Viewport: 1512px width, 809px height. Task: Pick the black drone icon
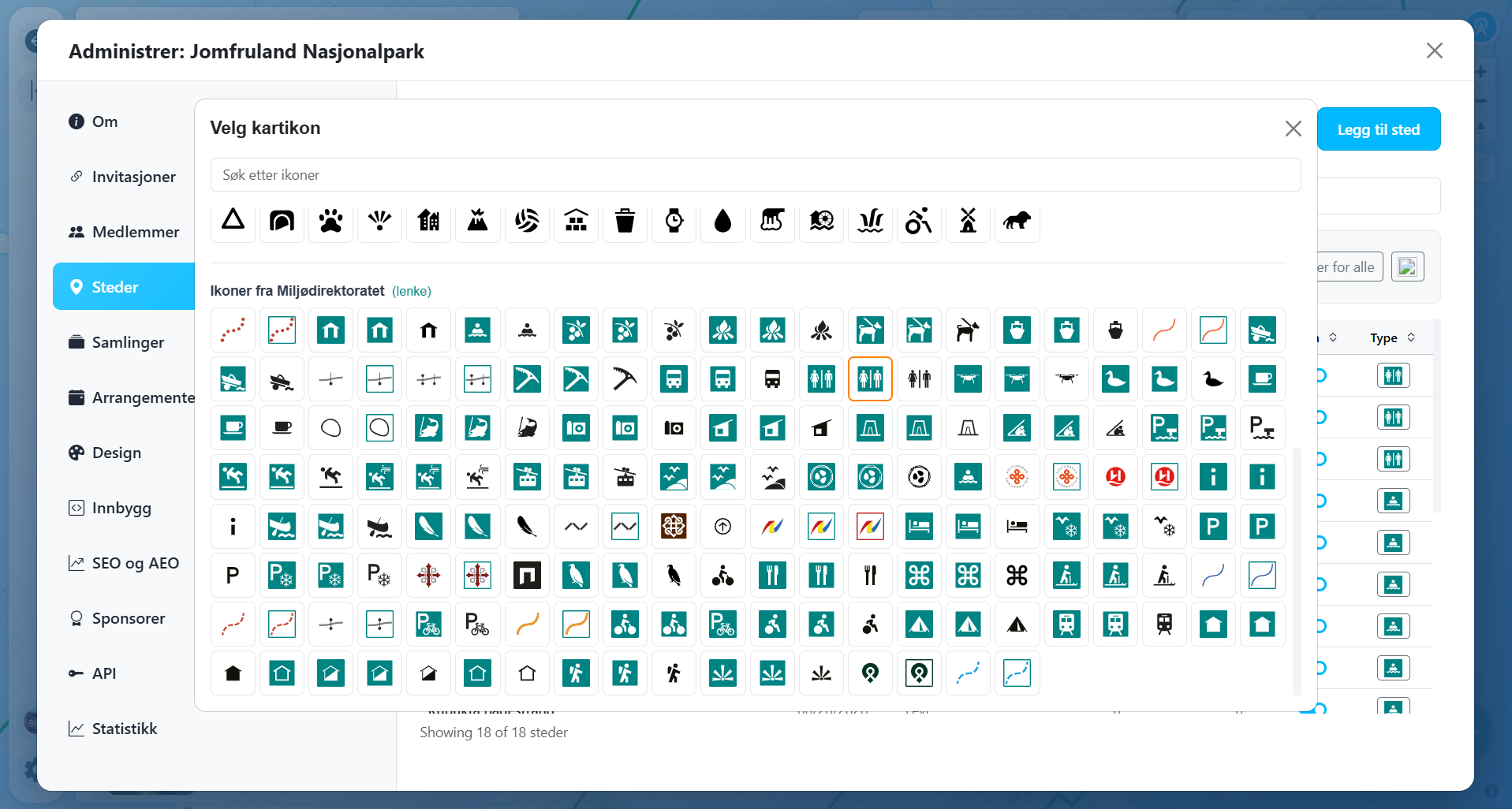(x=1066, y=379)
